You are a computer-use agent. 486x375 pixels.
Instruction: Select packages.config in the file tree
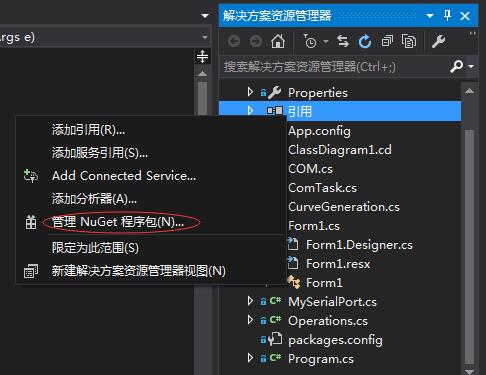point(335,340)
